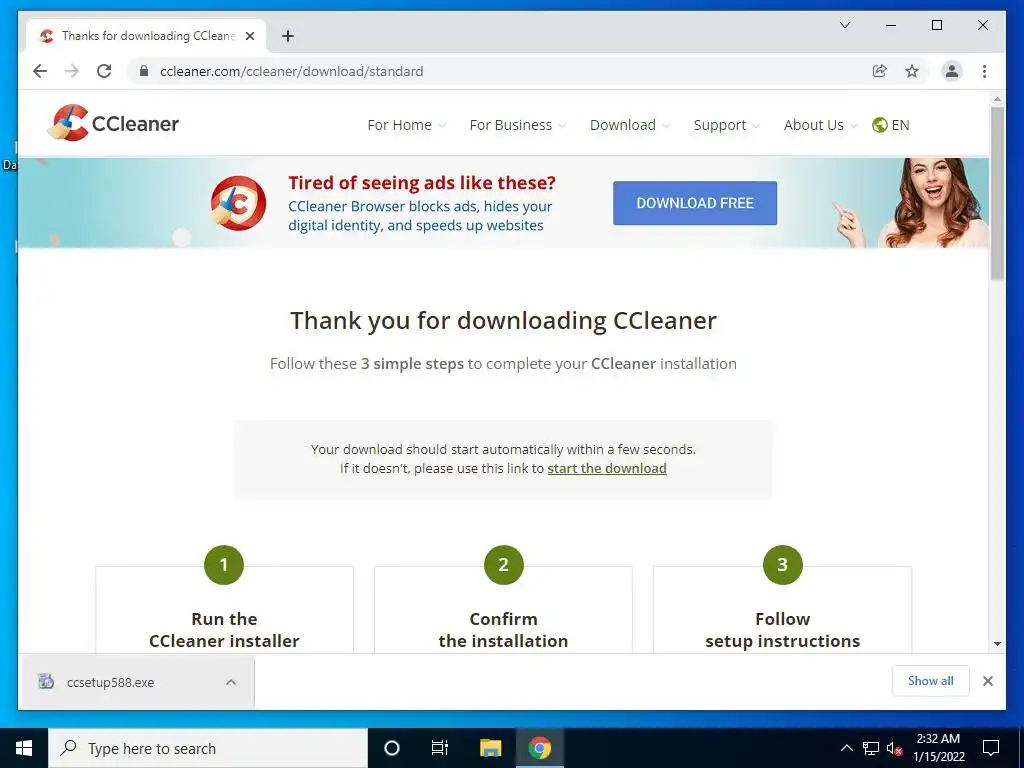Click 'Follow setup instructions' text
1024x768 pixels.
point(782,630)
